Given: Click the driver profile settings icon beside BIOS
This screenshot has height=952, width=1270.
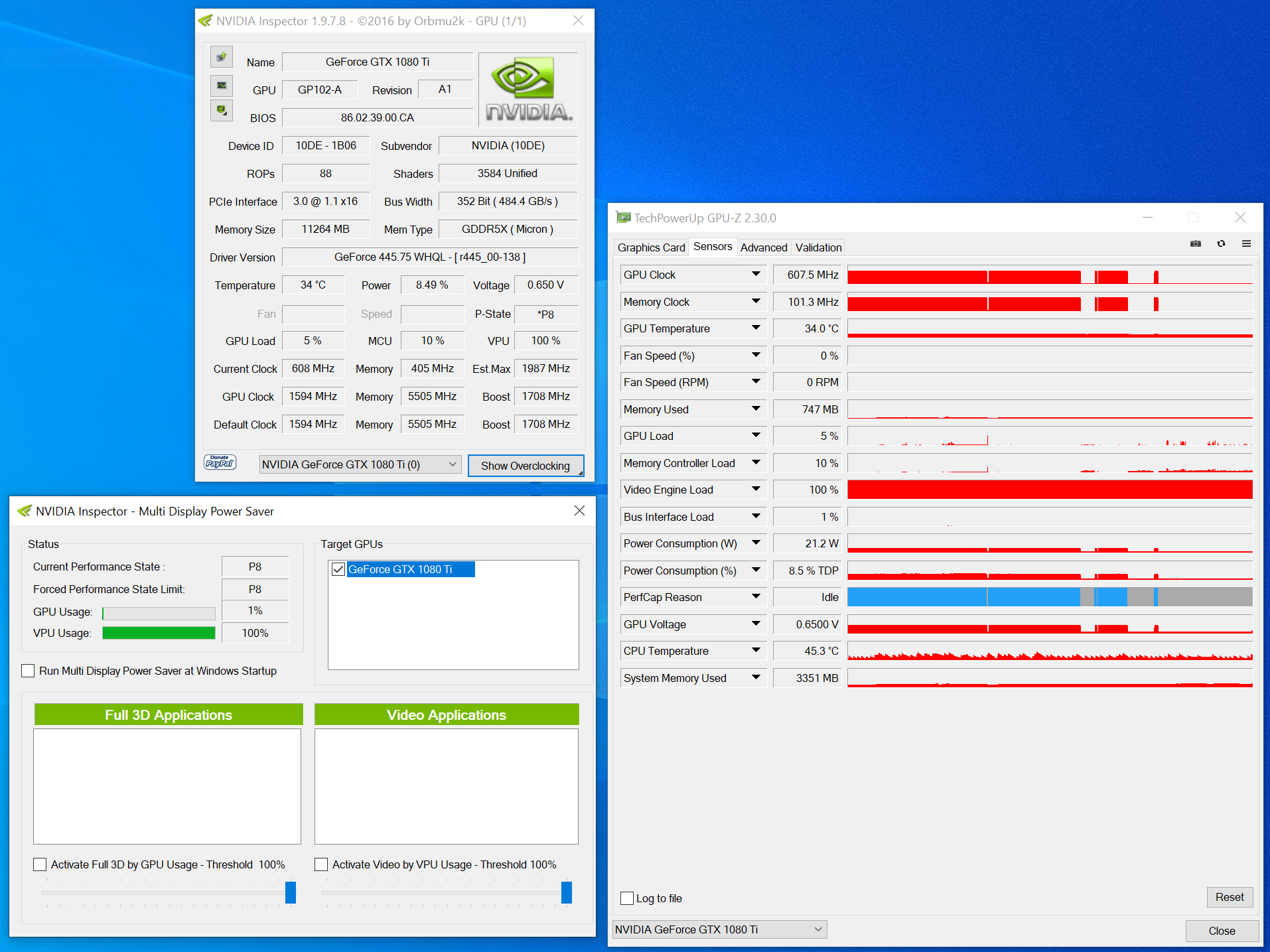Looking at the screenshot, I should pyautogui.click(x=222, y=110).
